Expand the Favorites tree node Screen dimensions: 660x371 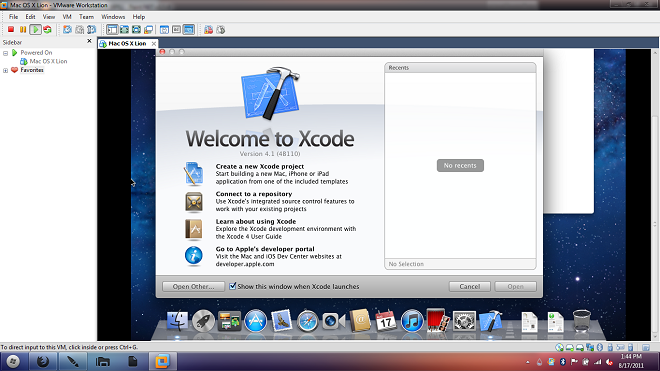[5, 70]
